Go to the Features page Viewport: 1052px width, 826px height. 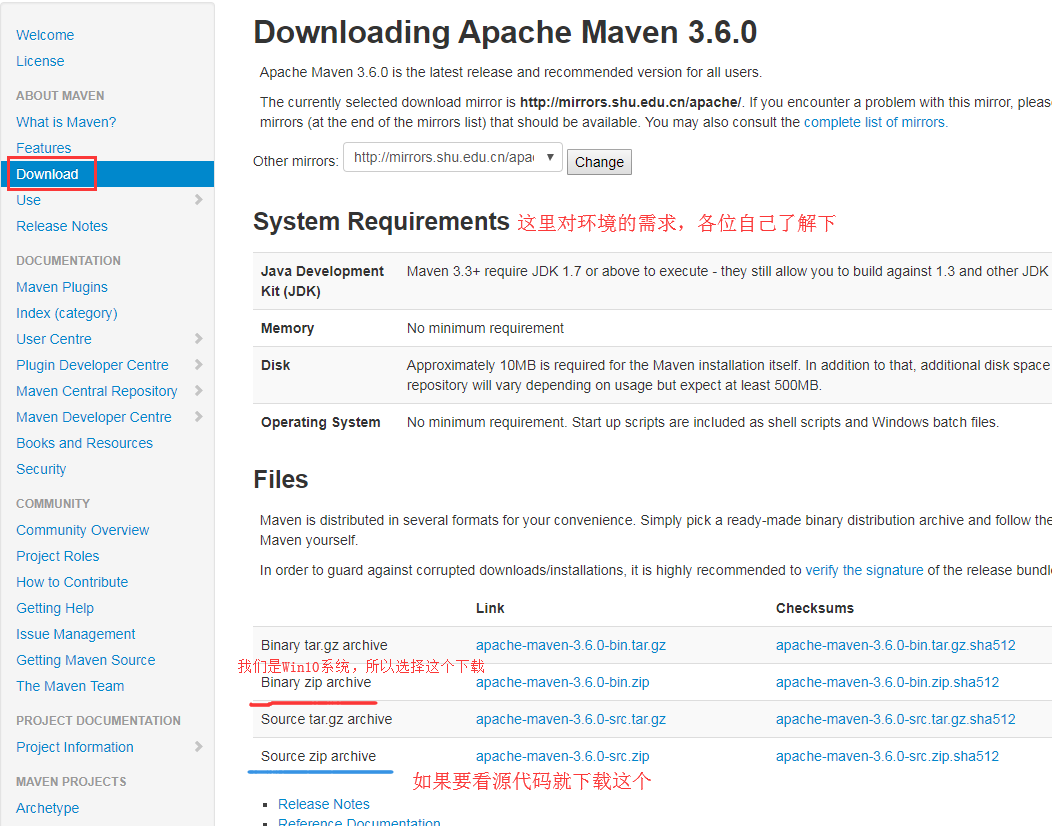pyautogui.click(x=44, y=148)
